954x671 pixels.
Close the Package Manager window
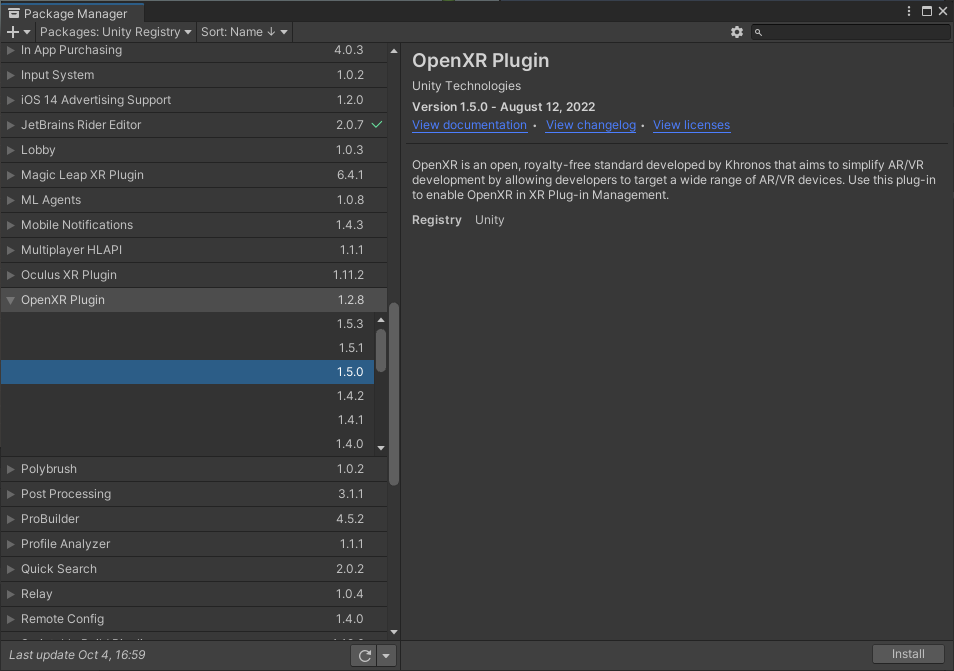943,11
